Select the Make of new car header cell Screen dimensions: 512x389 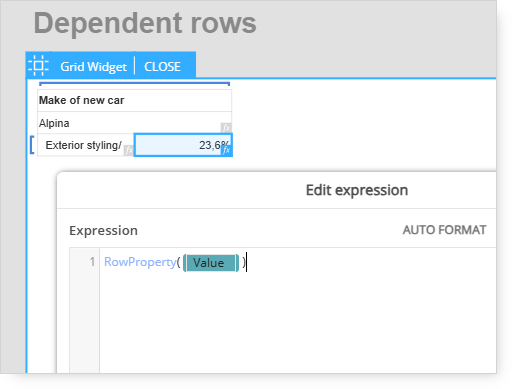coord(134,100)
